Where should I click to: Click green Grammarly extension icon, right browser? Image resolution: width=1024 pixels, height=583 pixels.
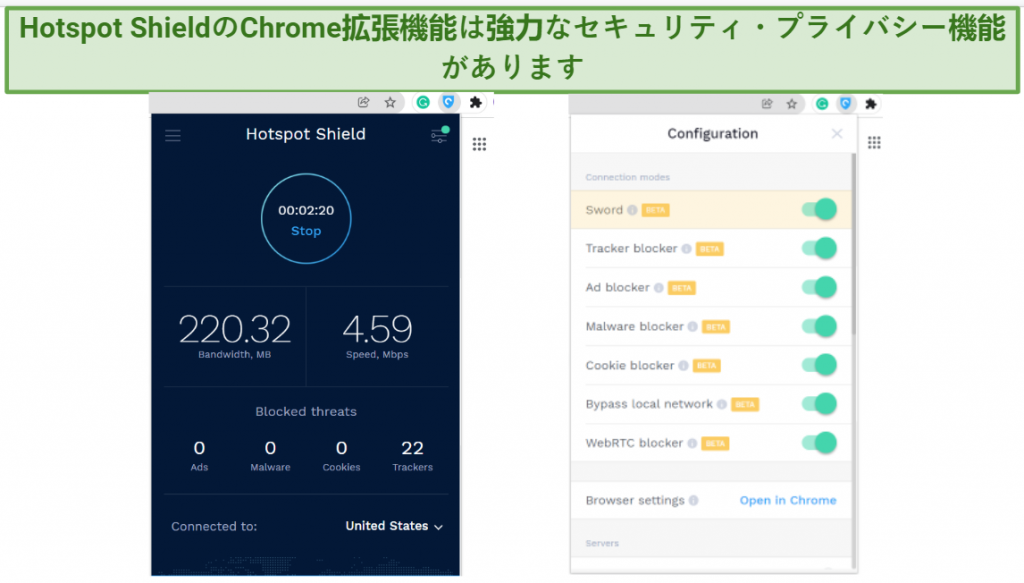tap(822, 104)
